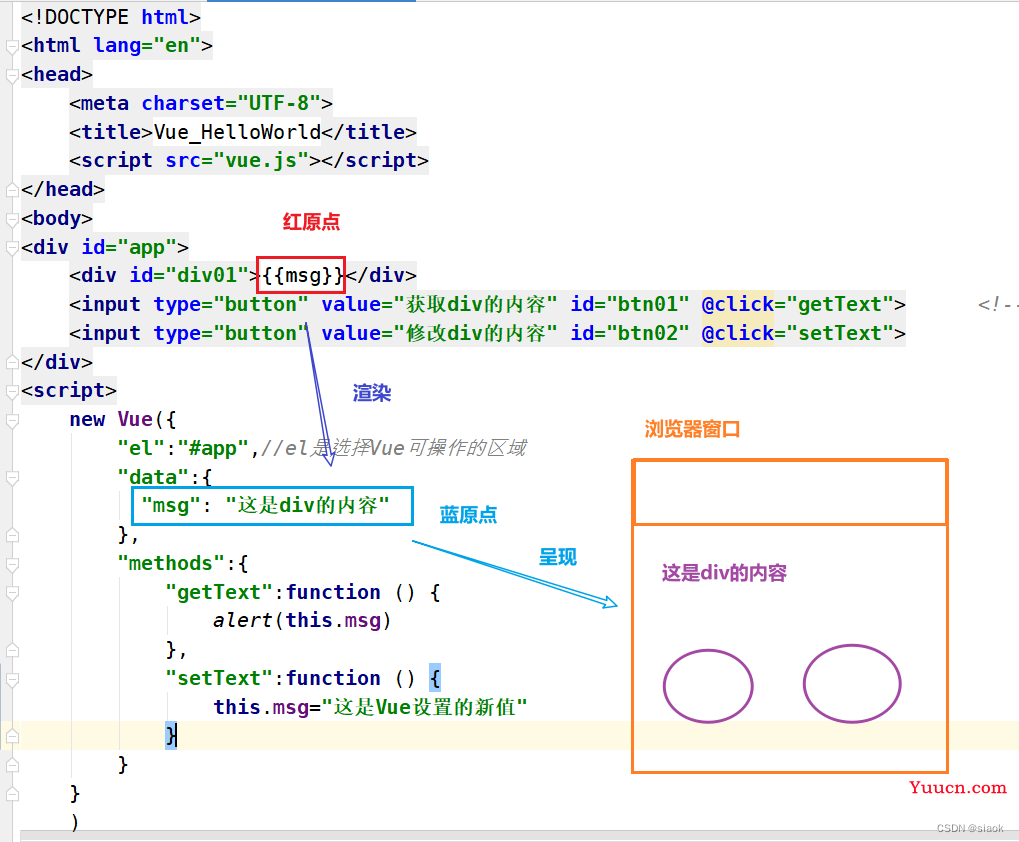
Task: Place caret in <!DOCTYPE html> line
Action: point(110,17)
